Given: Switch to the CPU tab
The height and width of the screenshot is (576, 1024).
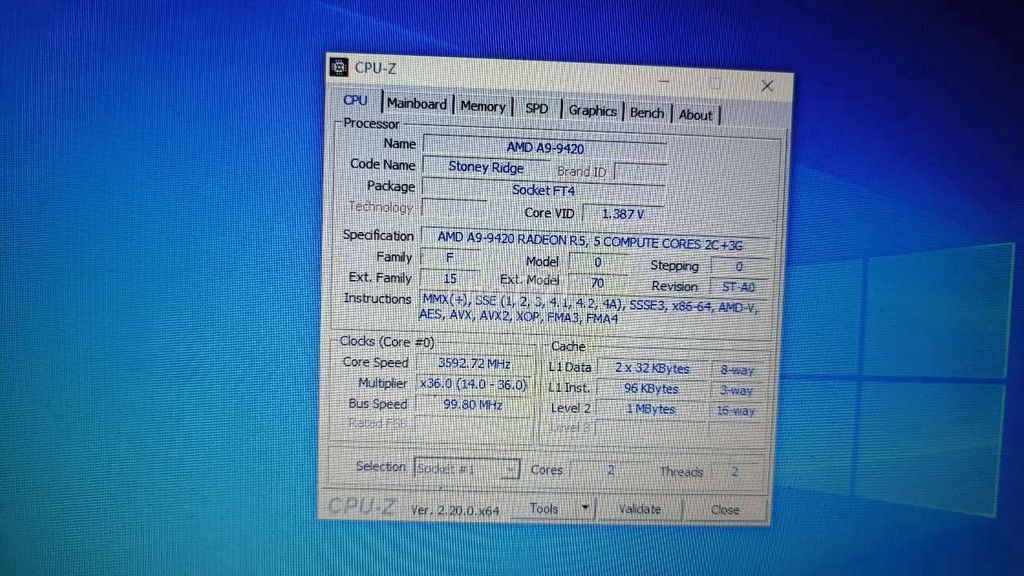Looking at the screenshot, I should 355,100.
